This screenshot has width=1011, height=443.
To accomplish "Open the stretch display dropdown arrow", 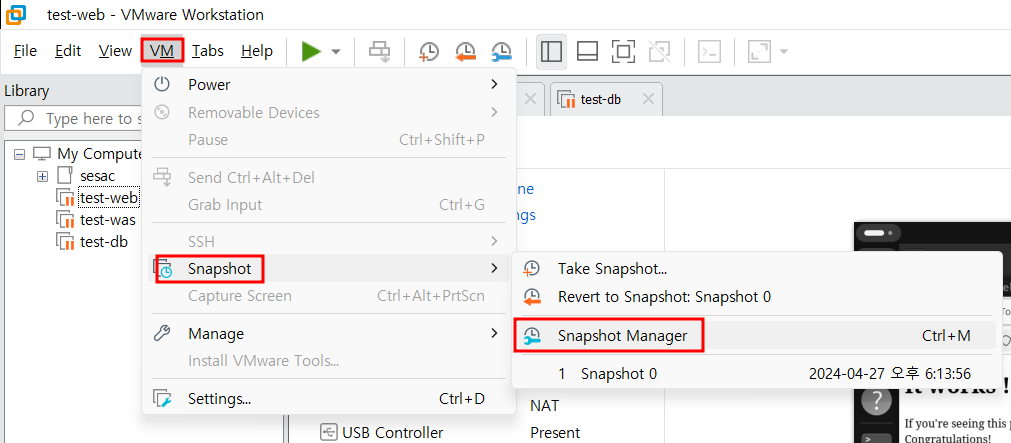I will tap(784, 52).
